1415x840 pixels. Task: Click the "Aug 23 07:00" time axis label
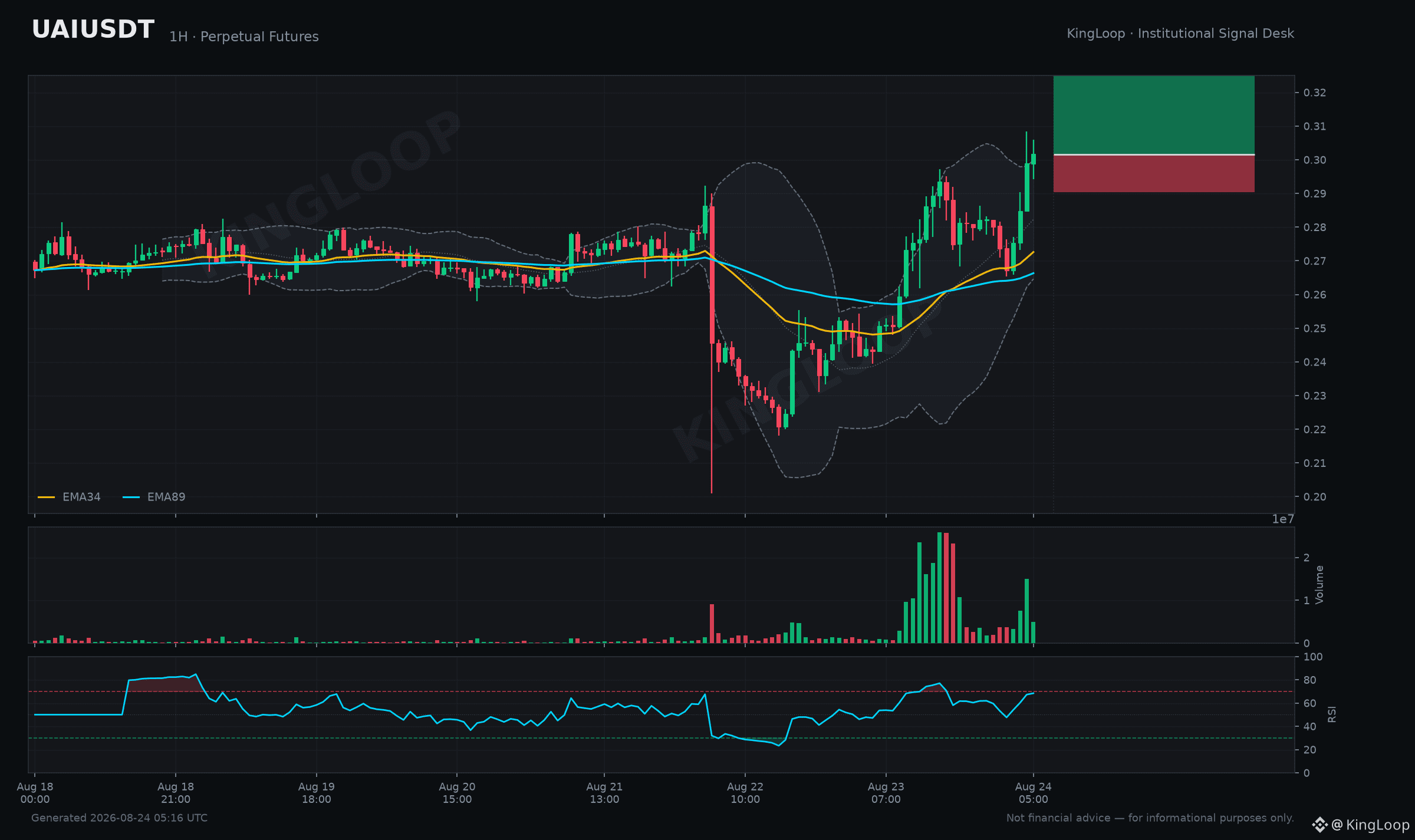(886, 793)
